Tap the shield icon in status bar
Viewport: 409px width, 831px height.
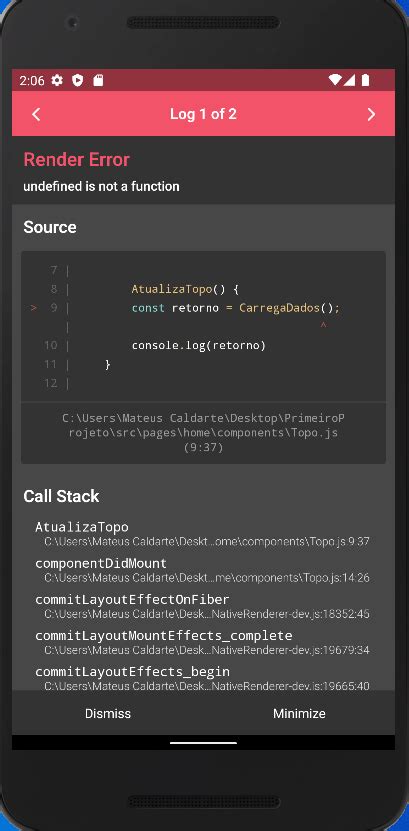coord(78,80)
